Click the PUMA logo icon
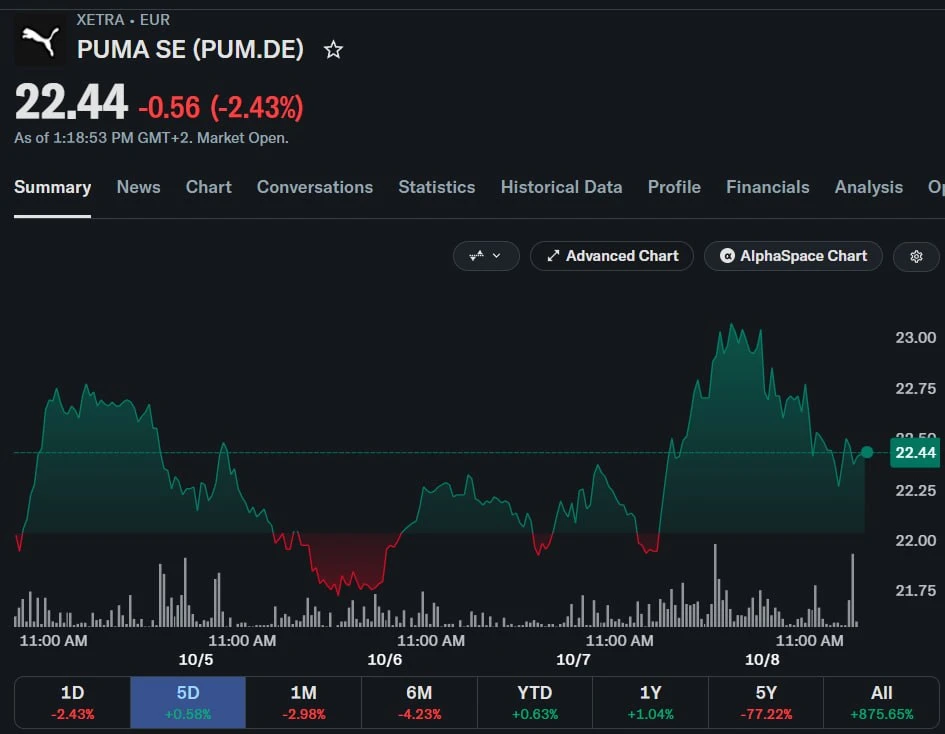 tap(40, 40)
